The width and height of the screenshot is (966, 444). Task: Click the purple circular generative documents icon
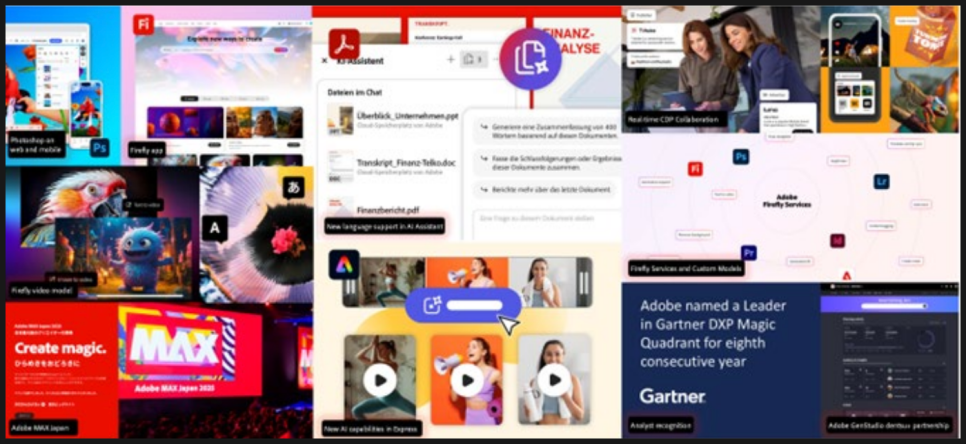pyautogui.click(x=530, y=59)
